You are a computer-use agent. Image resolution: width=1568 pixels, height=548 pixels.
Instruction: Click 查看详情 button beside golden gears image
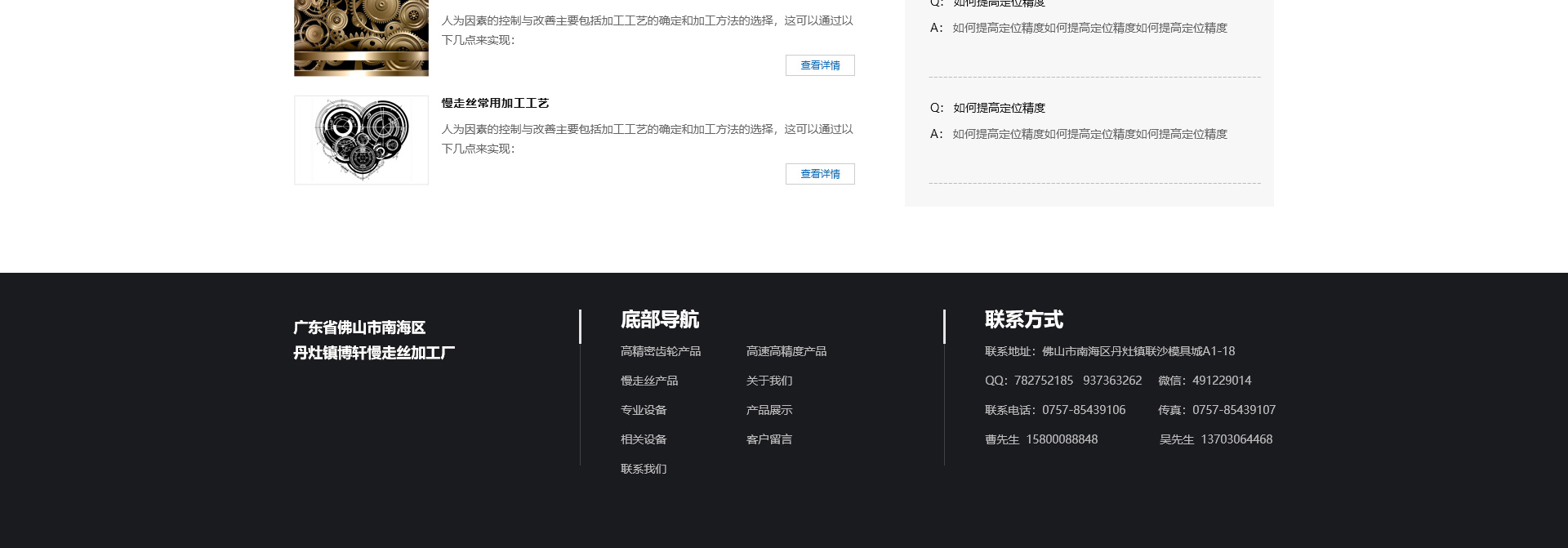(820, 65)
